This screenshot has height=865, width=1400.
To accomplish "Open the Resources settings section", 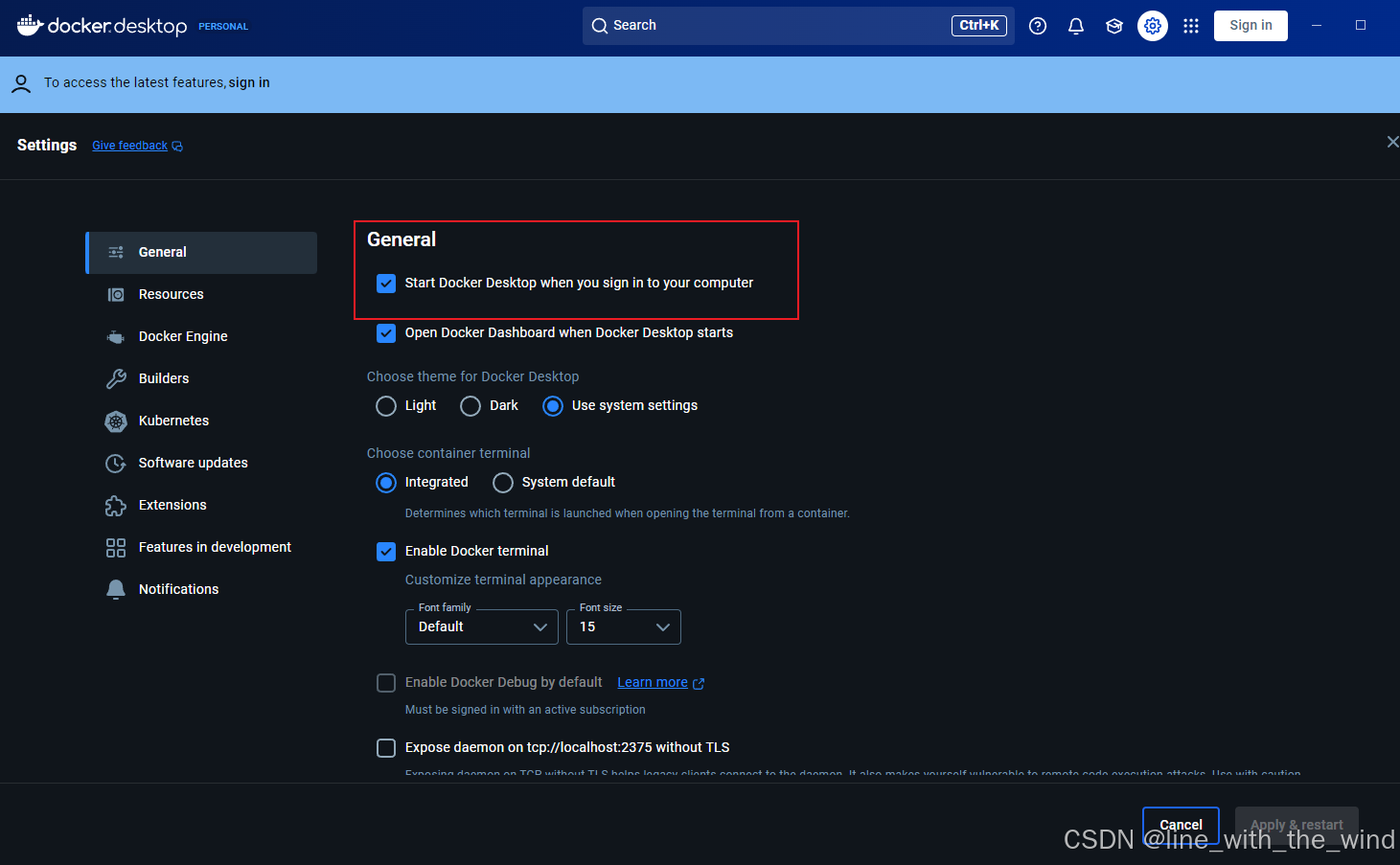I will [201, 295].
